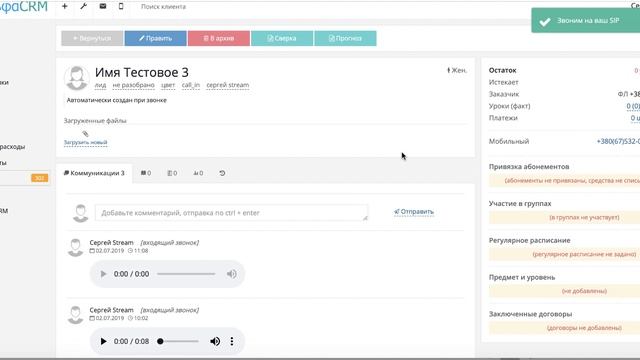Mute the 11:08 call recording volume icon

coord(231,274)
